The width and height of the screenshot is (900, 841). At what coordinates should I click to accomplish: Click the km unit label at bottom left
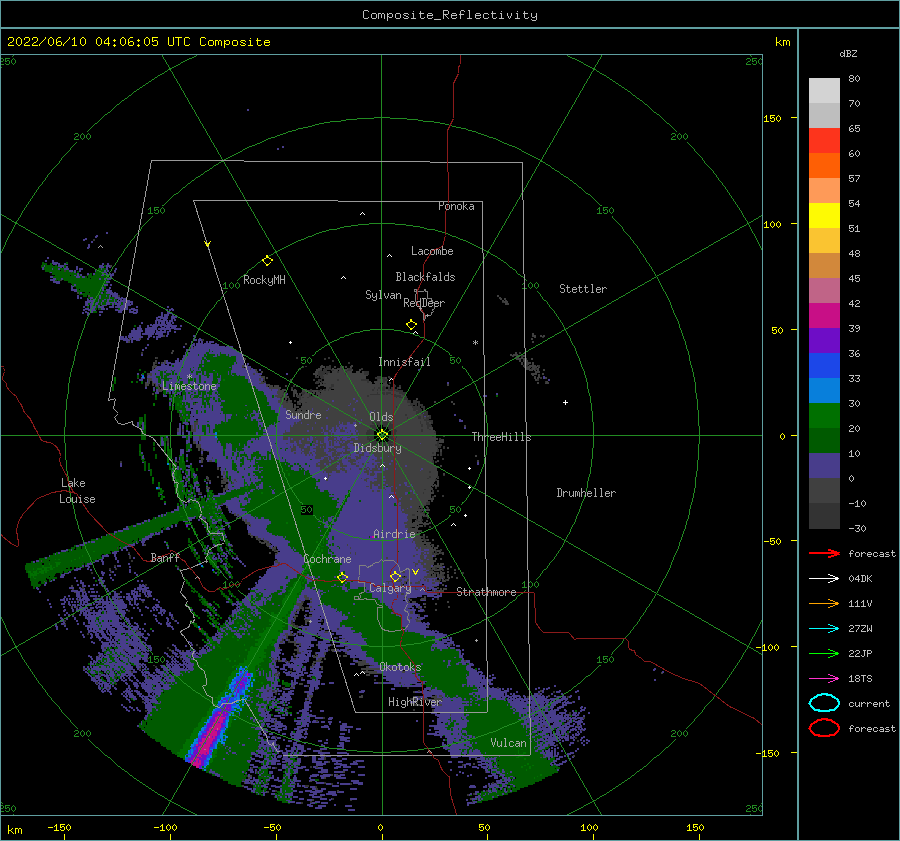point(14,830)
